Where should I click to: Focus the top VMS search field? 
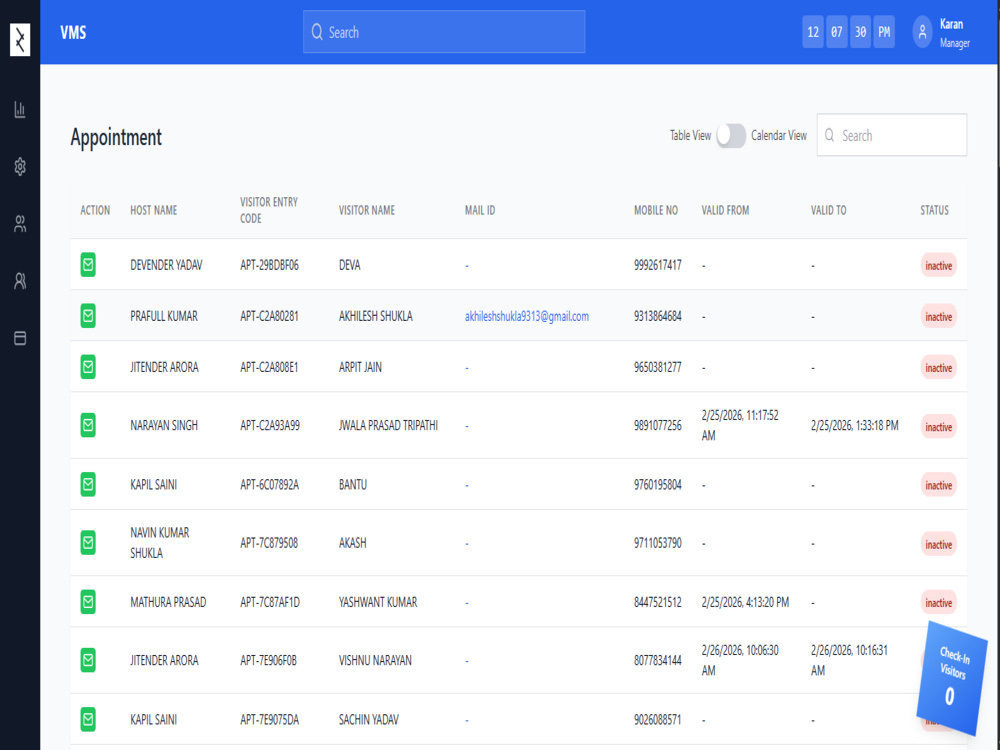444,32
